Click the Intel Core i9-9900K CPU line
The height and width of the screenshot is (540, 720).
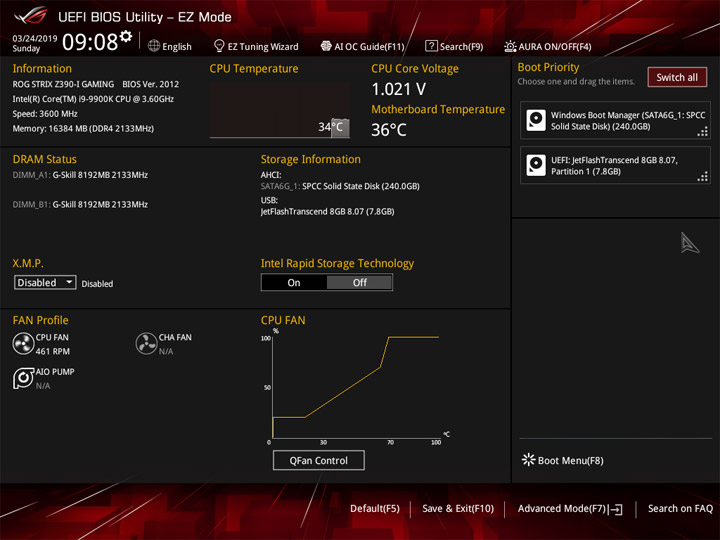point(93,99)
